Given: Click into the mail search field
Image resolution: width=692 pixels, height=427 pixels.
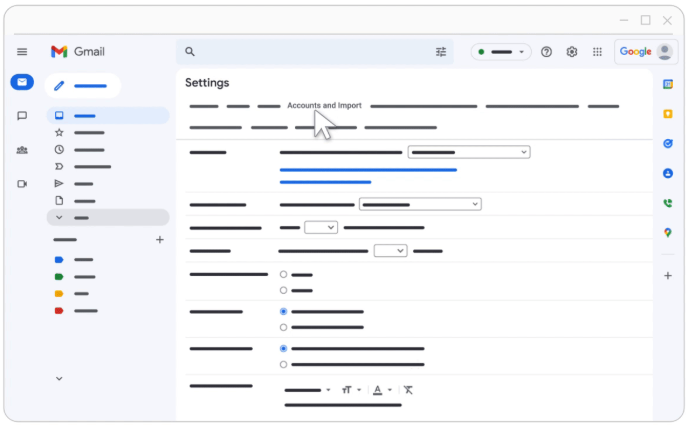Looking at the screenshot, I should [x=314, y=52].
